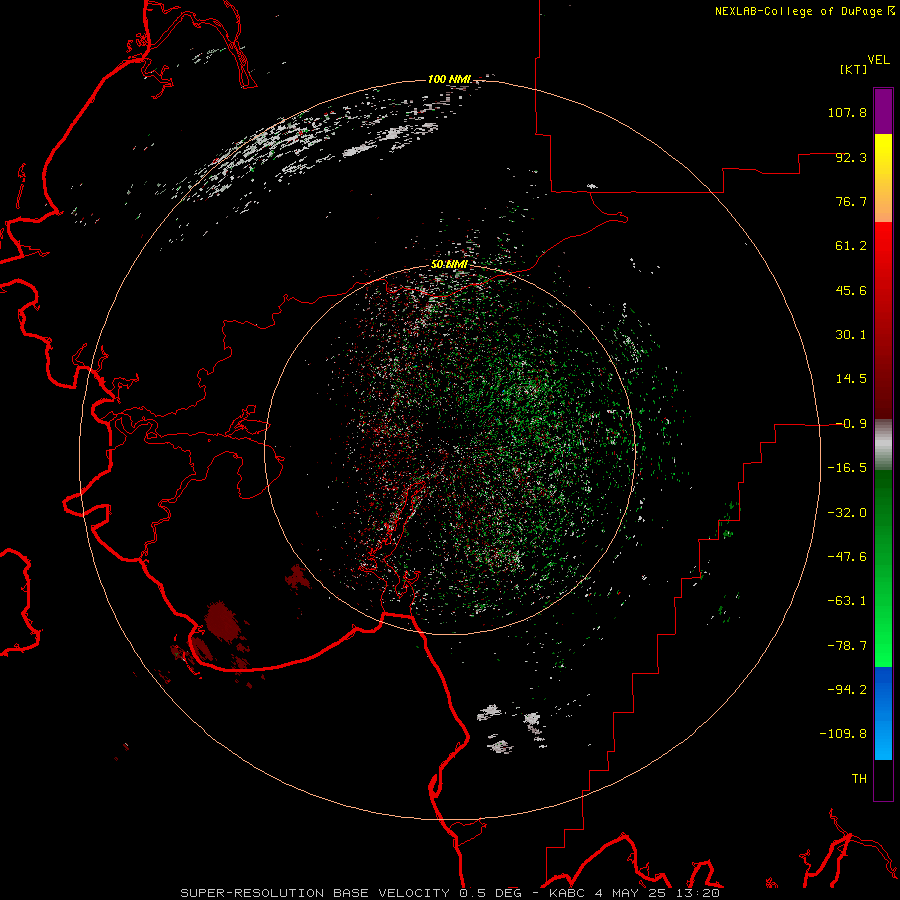Viewport: 900px width, 900px height.
Task: Click the VEL legend title
Action: [x=878, y=60]
